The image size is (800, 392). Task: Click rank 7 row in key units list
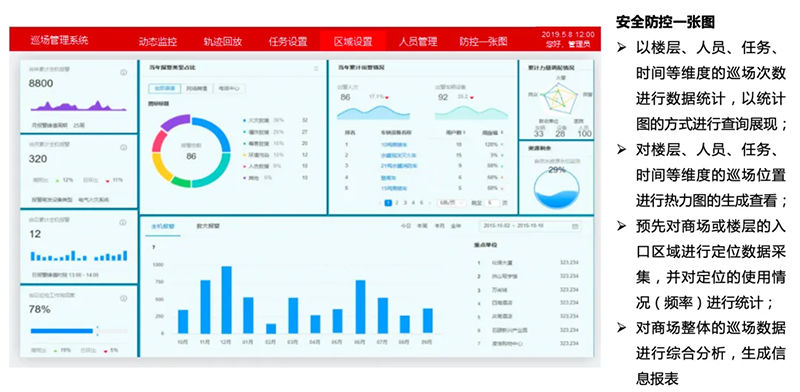pos(528,344)
